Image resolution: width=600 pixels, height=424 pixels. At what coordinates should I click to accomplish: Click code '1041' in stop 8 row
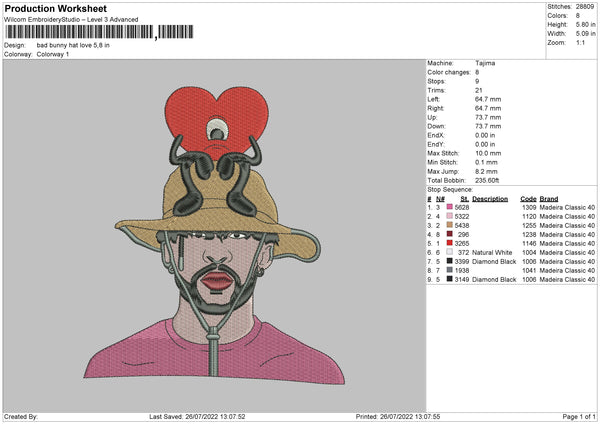pos(529,271)
